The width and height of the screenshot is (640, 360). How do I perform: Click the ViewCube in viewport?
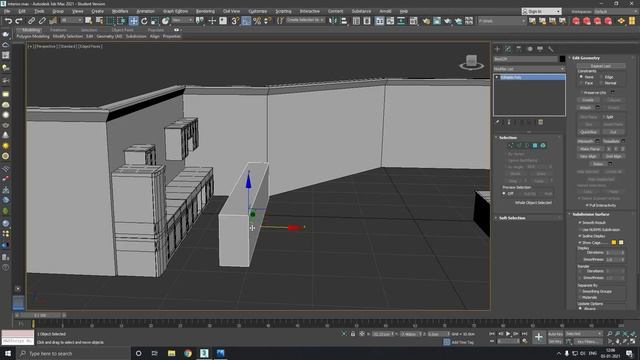point(471,62)
